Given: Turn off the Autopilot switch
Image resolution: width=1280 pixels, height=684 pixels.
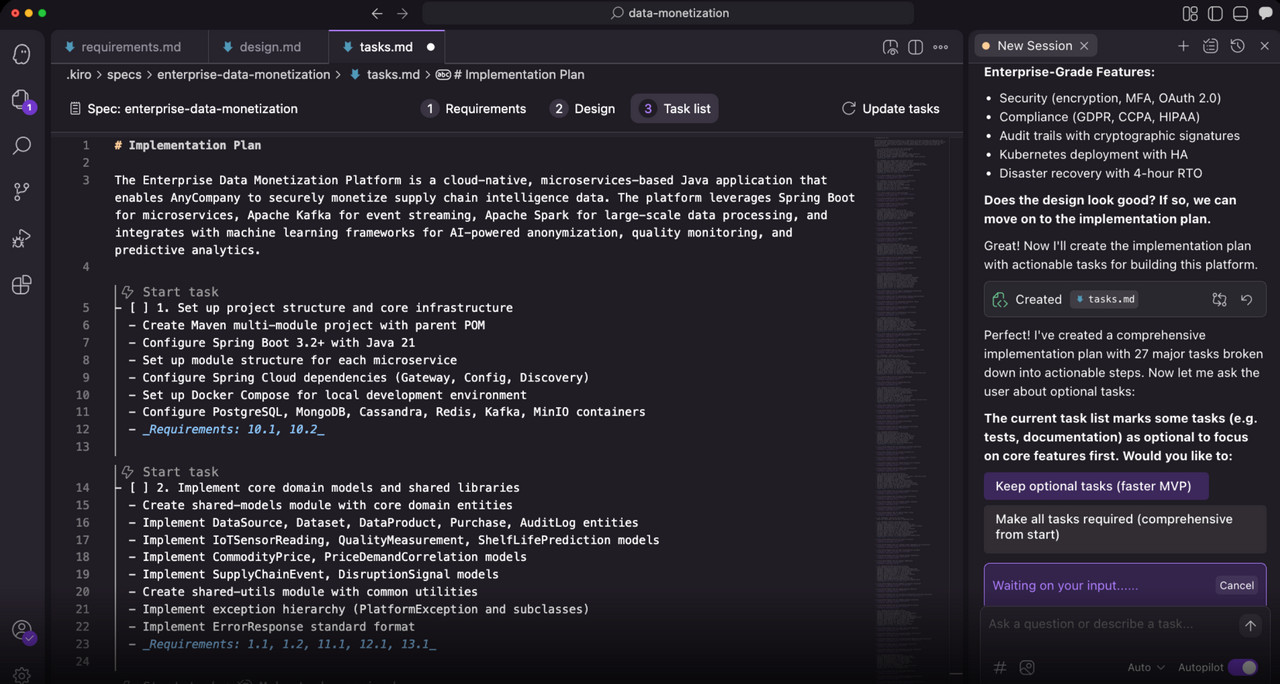Looking at the screenshot, I should point(1243,667).
